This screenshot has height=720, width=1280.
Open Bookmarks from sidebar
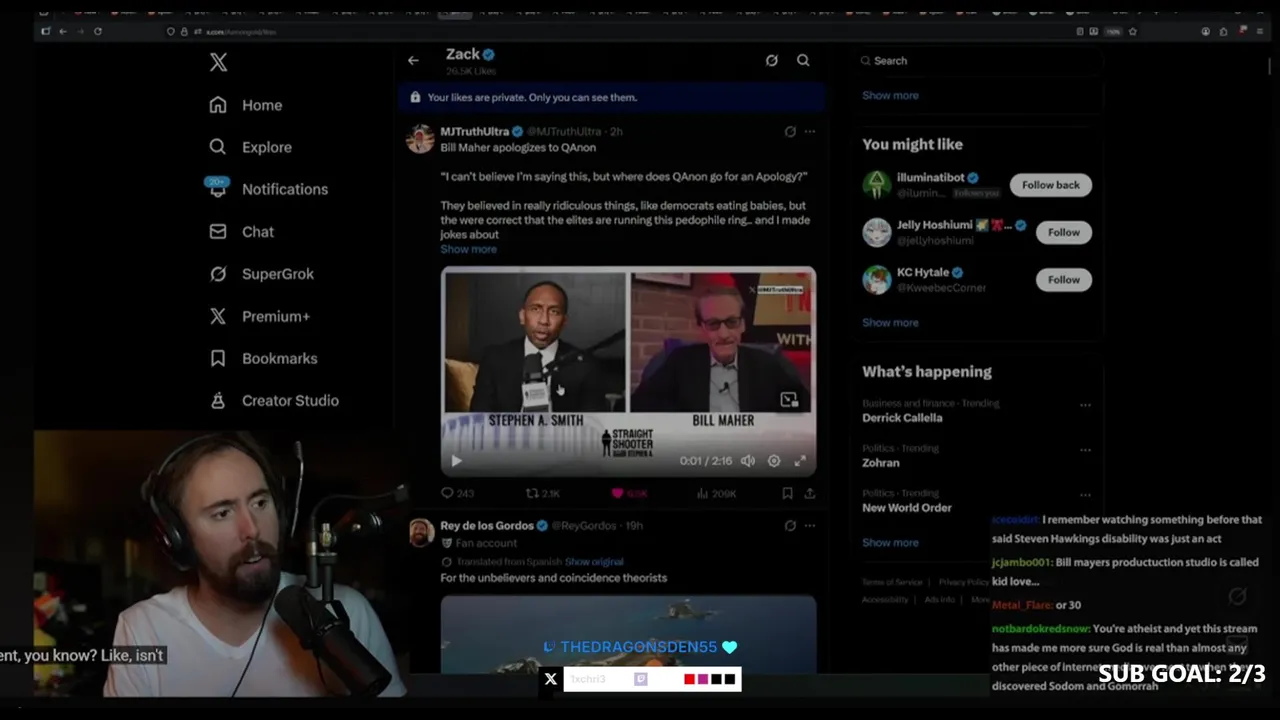(x=263, y=358)
